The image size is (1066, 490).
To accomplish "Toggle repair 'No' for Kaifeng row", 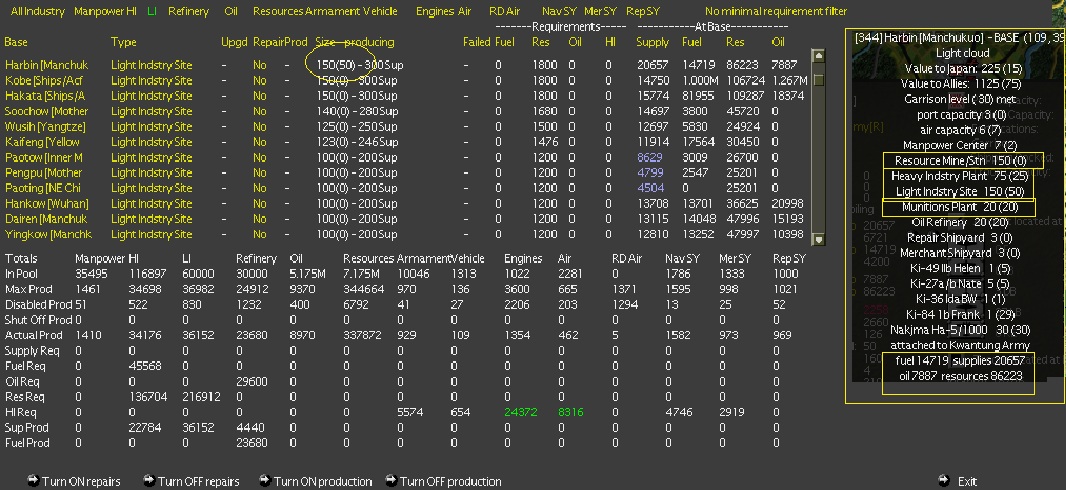I will [259, 142].
